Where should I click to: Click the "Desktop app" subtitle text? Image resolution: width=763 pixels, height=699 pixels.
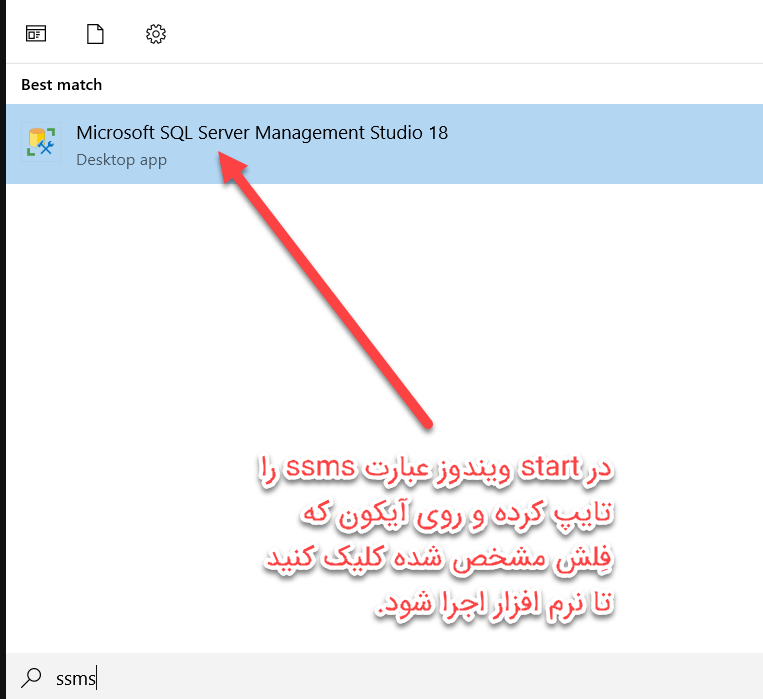[x=122, y=160]
